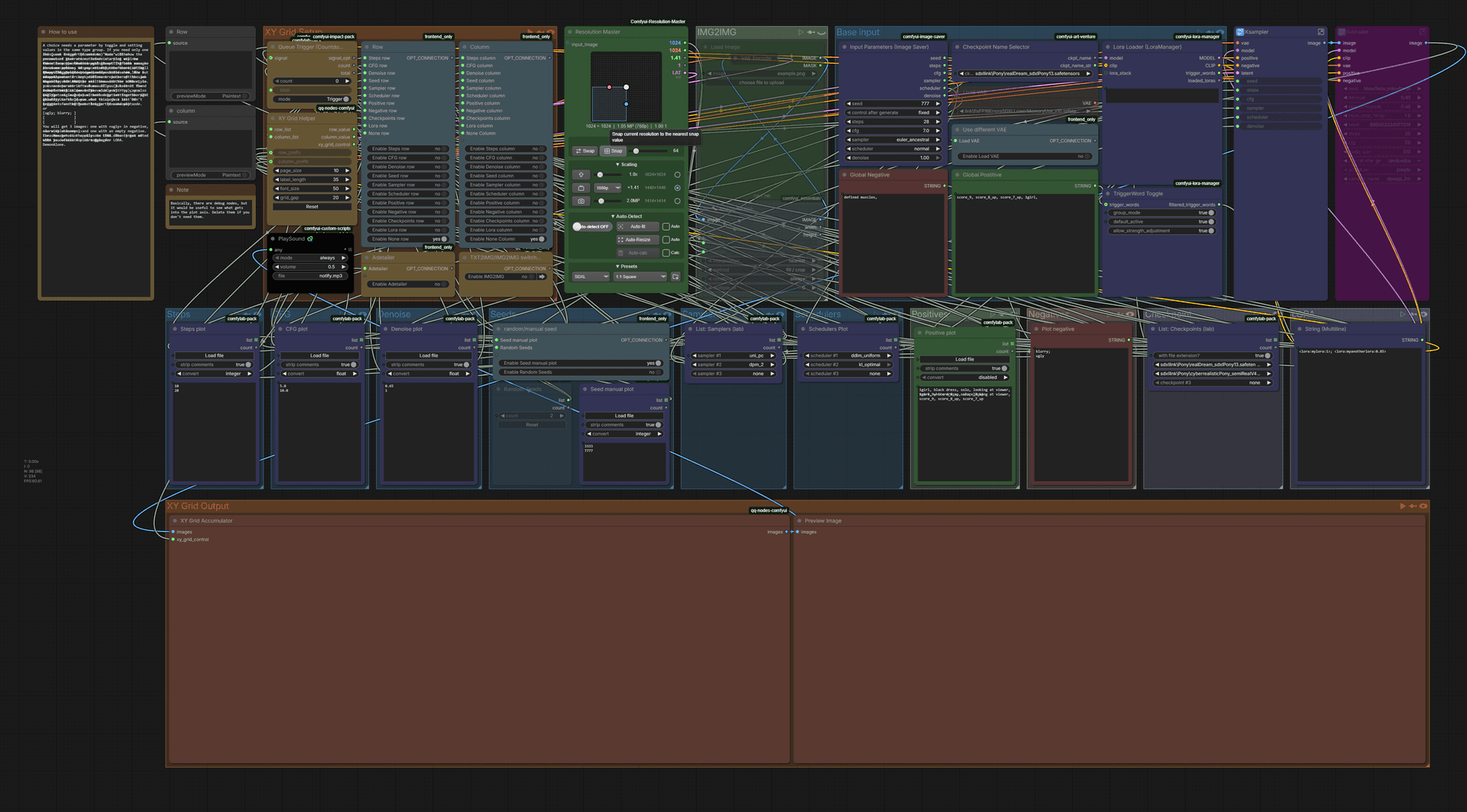
Task: Toggle Enable None row
Action: coord(406,239)
